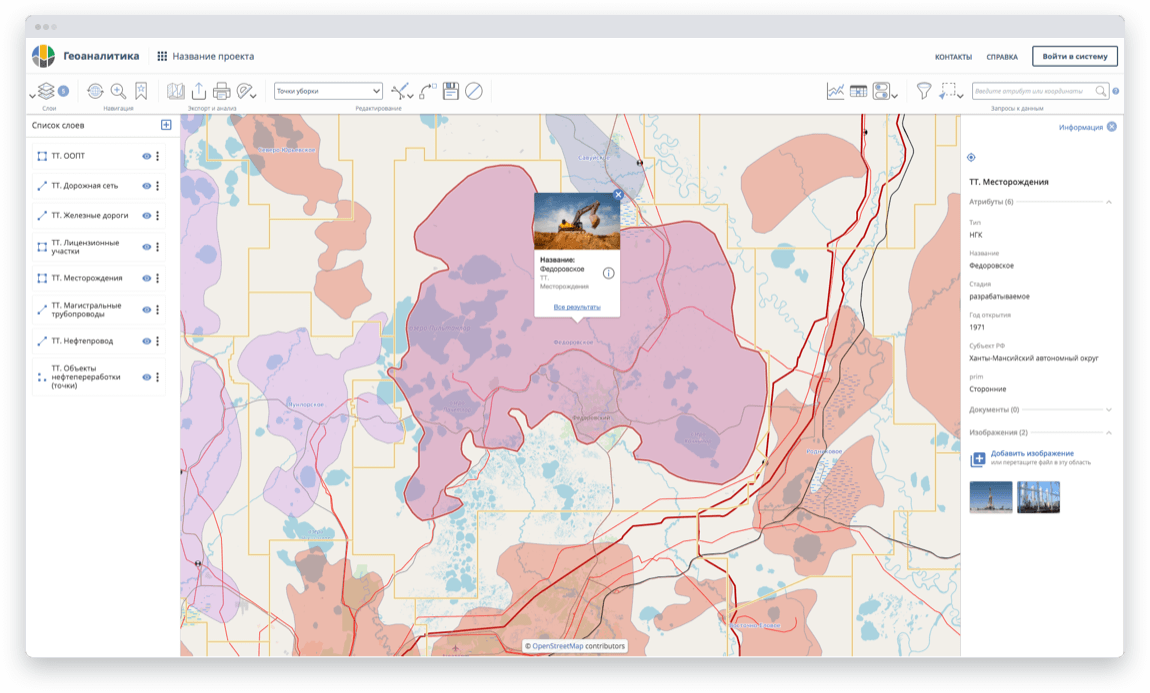Toggle visibility of ТТ. Нефтепровод layer
Viewport: 1150px width, 693px height.
point(146,341)
